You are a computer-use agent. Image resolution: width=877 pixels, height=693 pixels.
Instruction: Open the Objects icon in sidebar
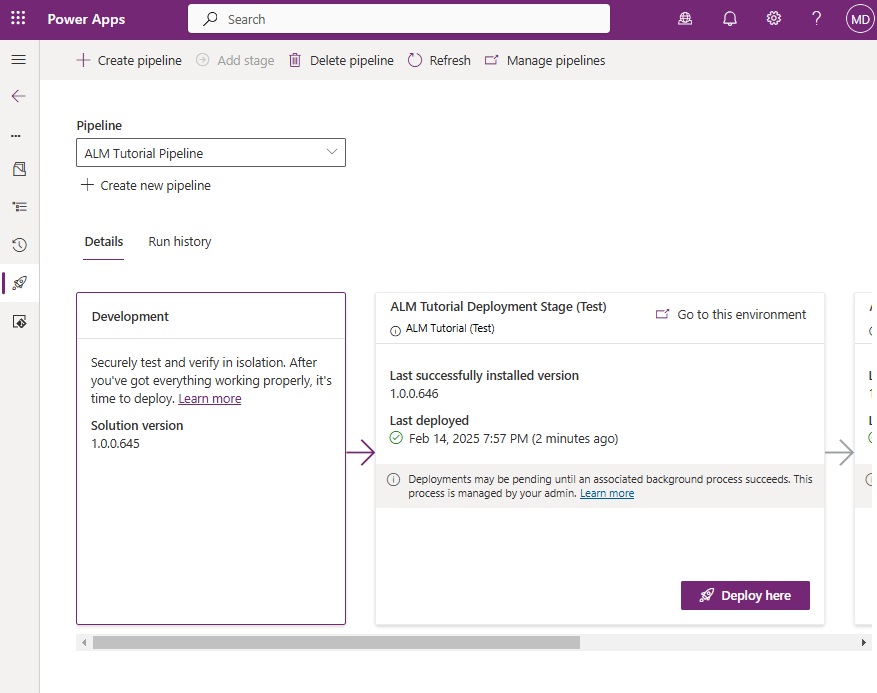(x=19, y=169)
